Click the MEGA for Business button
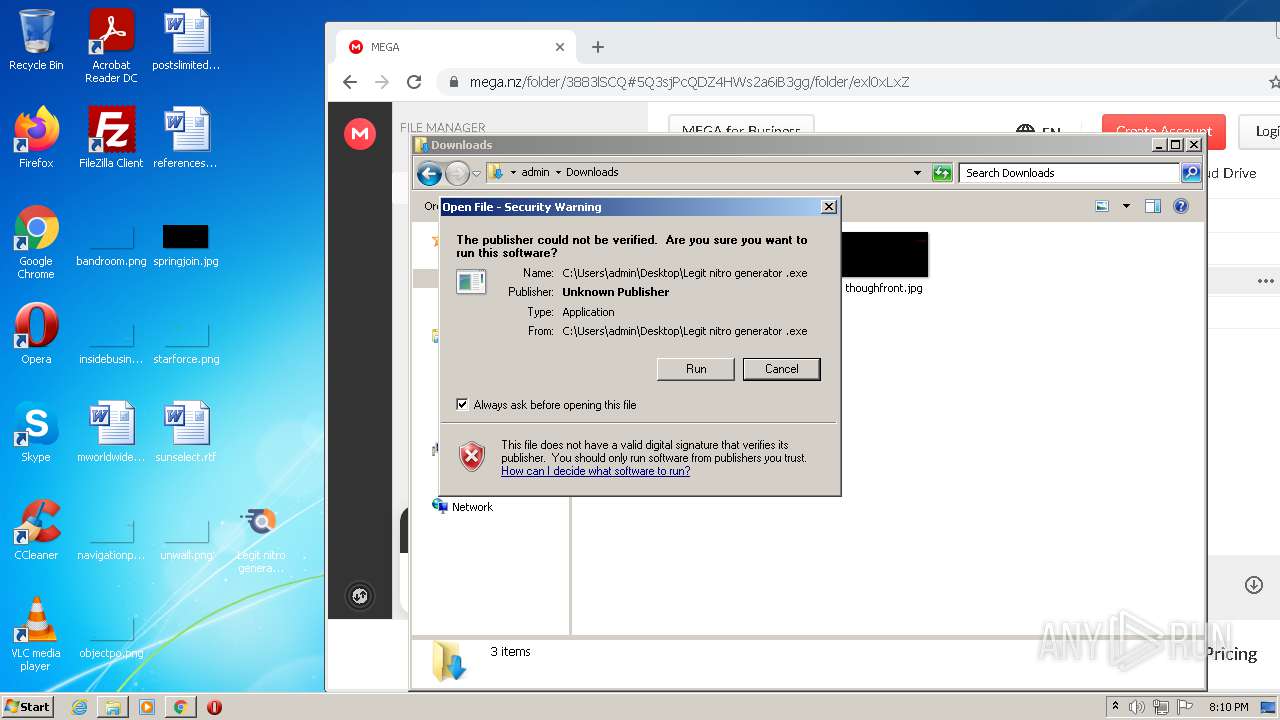 coord(741,131)
